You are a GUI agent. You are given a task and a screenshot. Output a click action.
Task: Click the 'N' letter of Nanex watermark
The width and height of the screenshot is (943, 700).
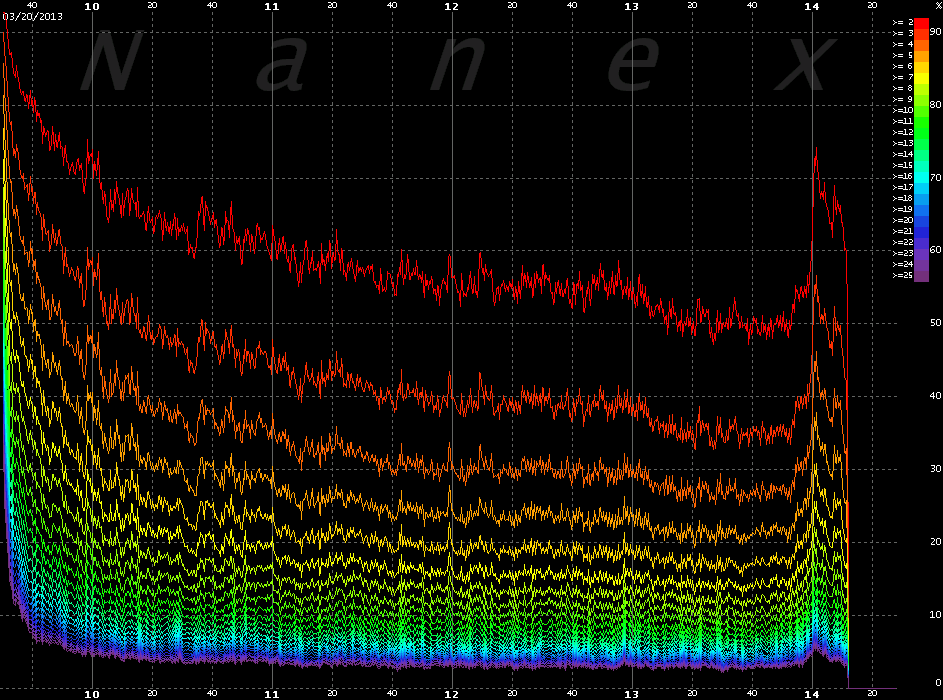tap(108, 63)
